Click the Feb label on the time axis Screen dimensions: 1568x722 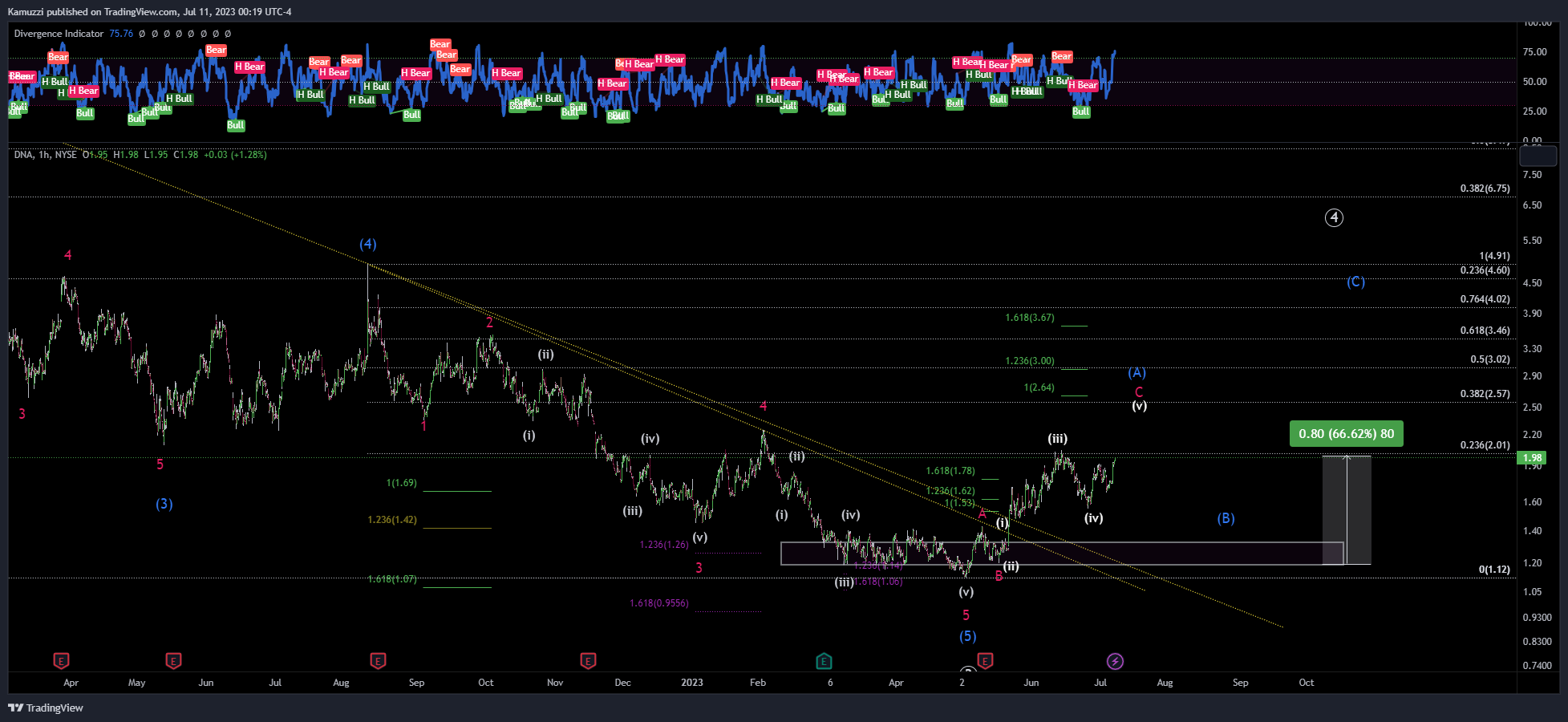[x=758, y=683]
